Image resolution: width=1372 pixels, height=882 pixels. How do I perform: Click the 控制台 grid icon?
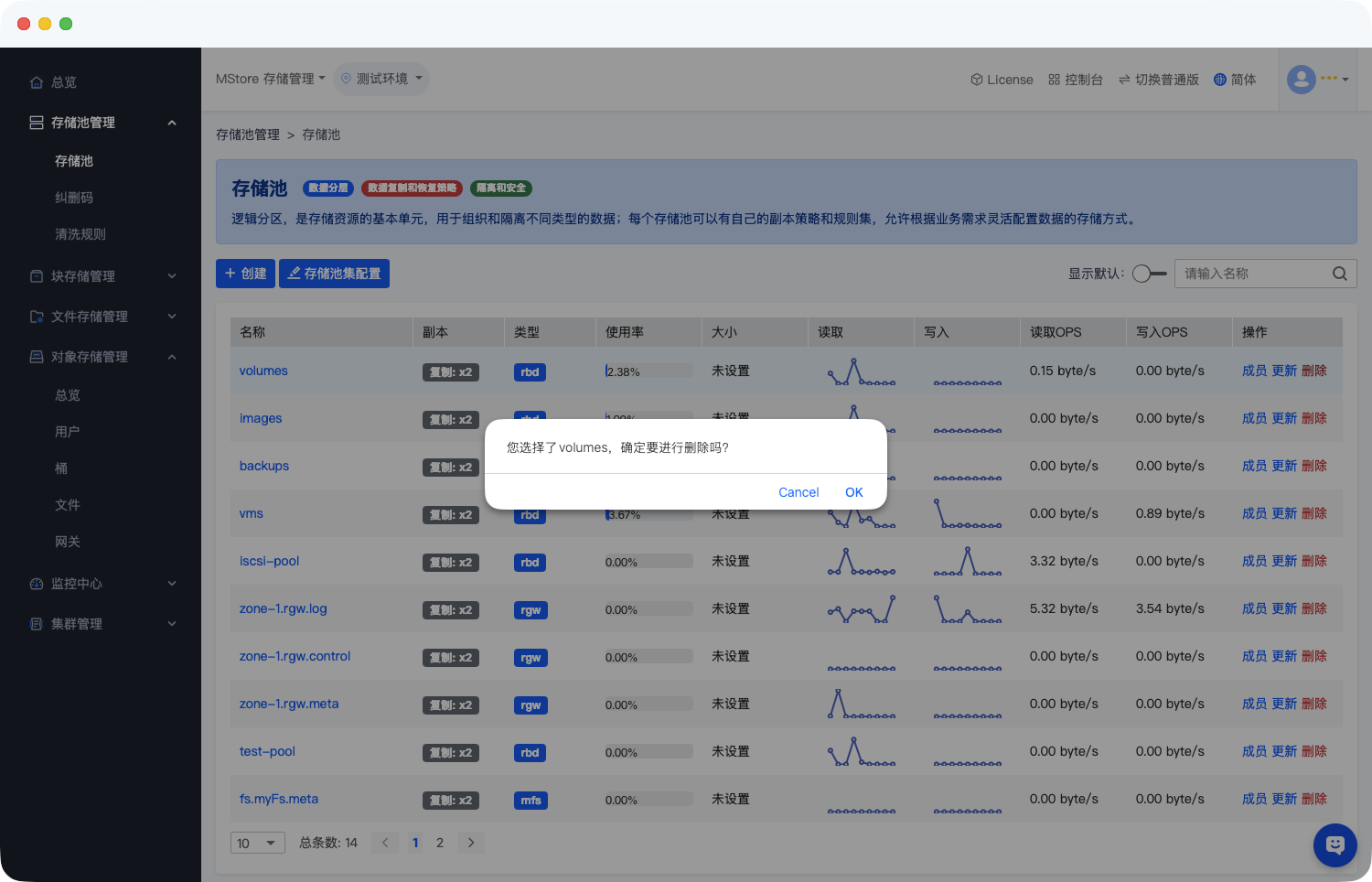pyautogui.click(x=1054, y=80)
